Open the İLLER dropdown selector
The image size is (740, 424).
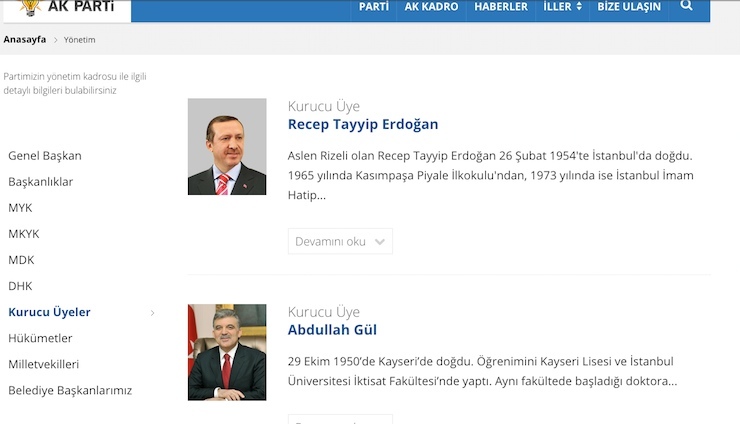[563, 7]
